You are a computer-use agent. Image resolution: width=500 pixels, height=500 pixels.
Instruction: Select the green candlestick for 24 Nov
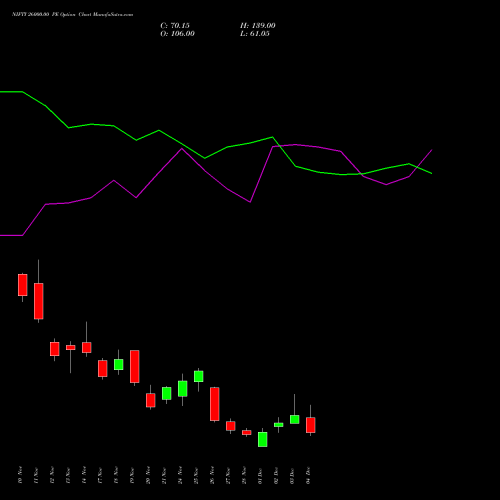183,389
